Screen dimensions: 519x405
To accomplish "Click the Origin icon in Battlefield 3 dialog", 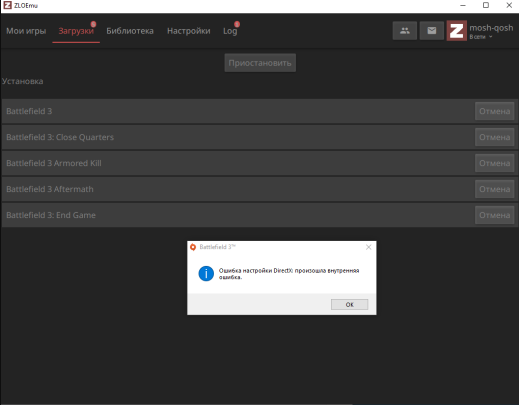I will (193, 247).
